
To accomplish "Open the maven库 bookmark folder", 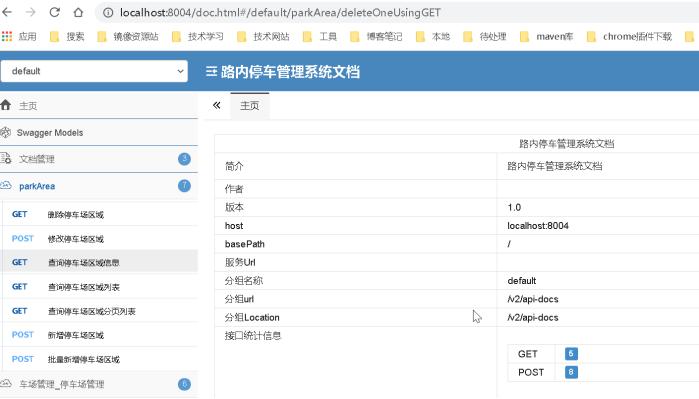I will 547,37.
